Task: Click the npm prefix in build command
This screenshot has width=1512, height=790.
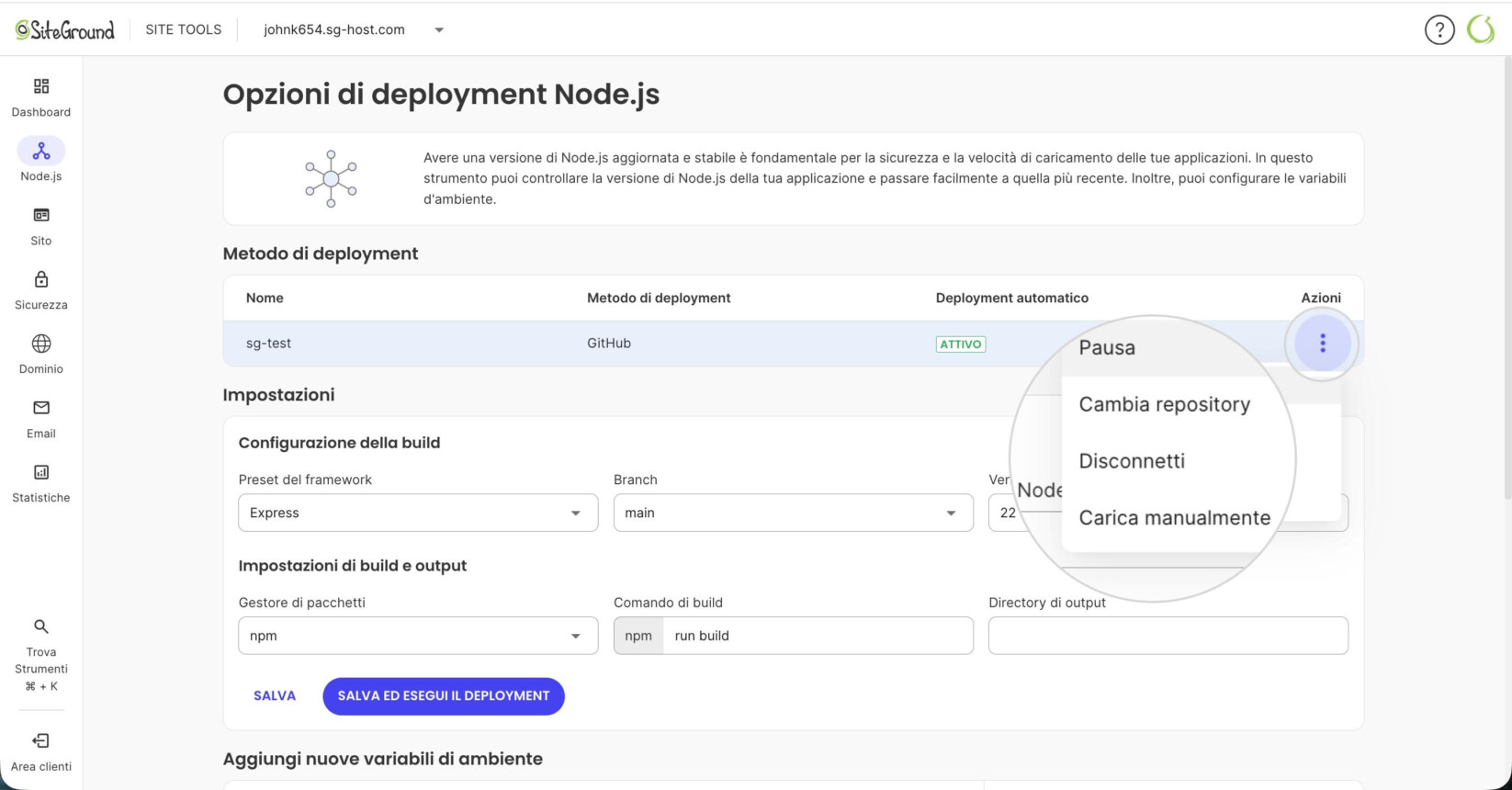Action: click(x=638, y=636)
